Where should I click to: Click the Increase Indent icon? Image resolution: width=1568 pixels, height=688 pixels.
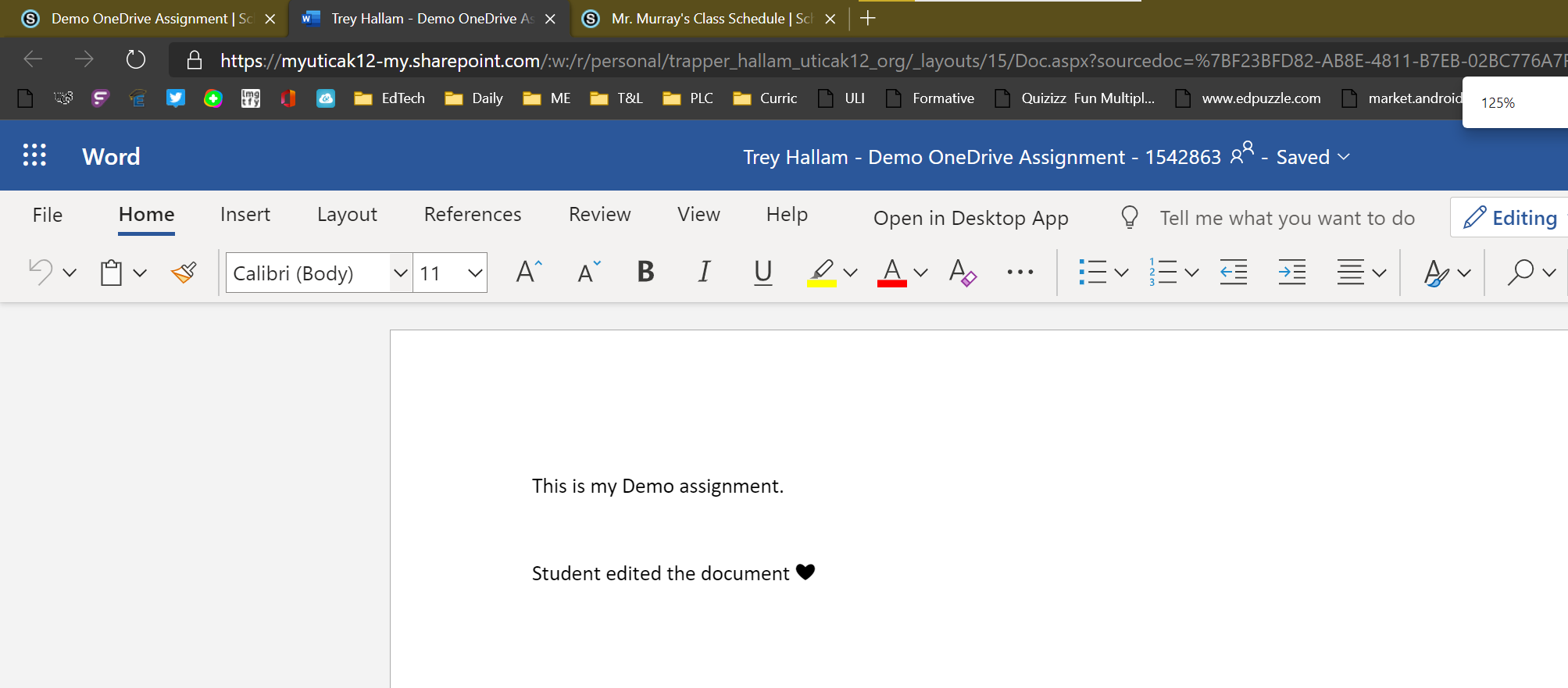coord(1291,273)
